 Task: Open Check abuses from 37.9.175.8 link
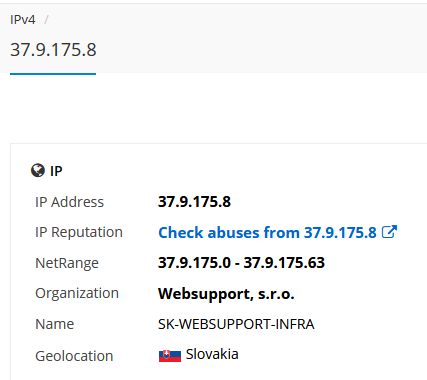[267, 232]
